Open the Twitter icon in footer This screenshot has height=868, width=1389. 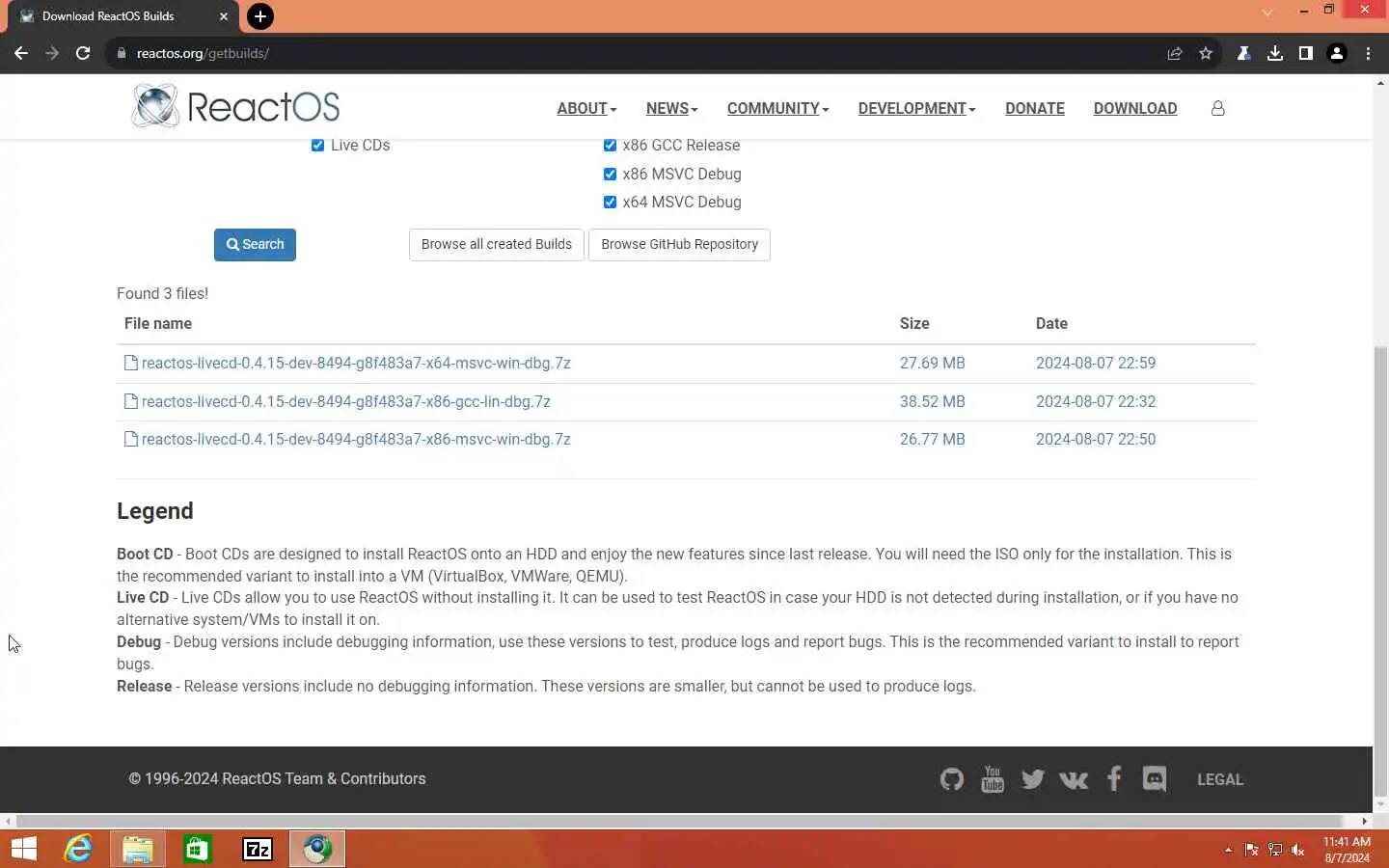(x=1033, y=779)
